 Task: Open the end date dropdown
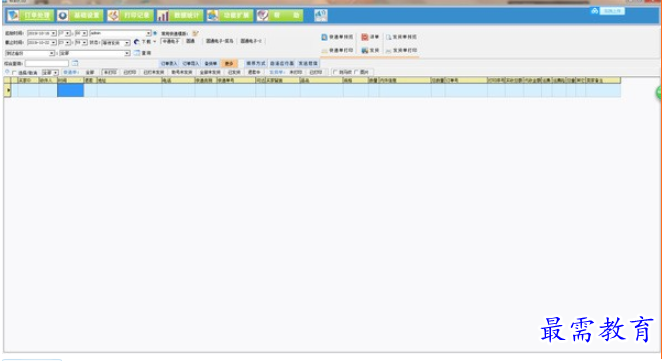pos(54,43)
